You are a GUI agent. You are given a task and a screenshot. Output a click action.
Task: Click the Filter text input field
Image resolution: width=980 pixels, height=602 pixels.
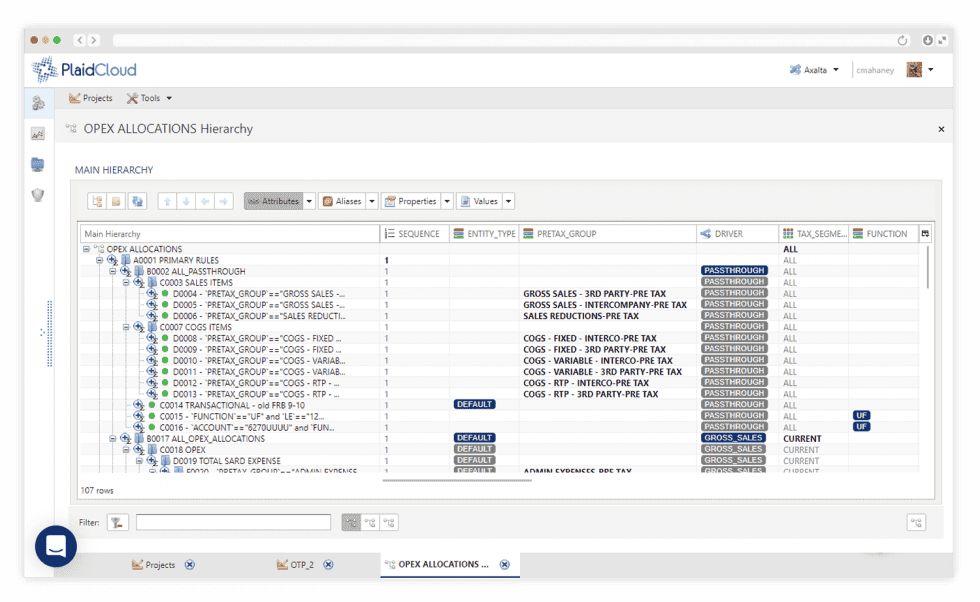click(x=233, y=523)
